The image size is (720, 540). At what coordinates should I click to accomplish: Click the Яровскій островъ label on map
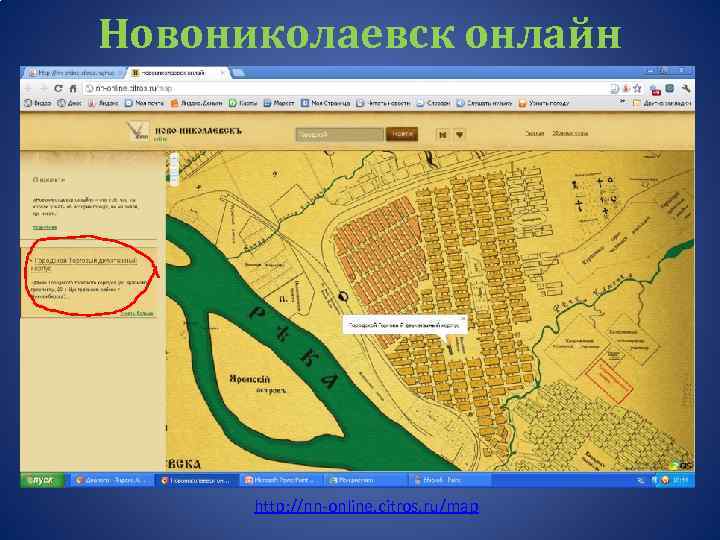pyautogui.click(x=258, y=384)
